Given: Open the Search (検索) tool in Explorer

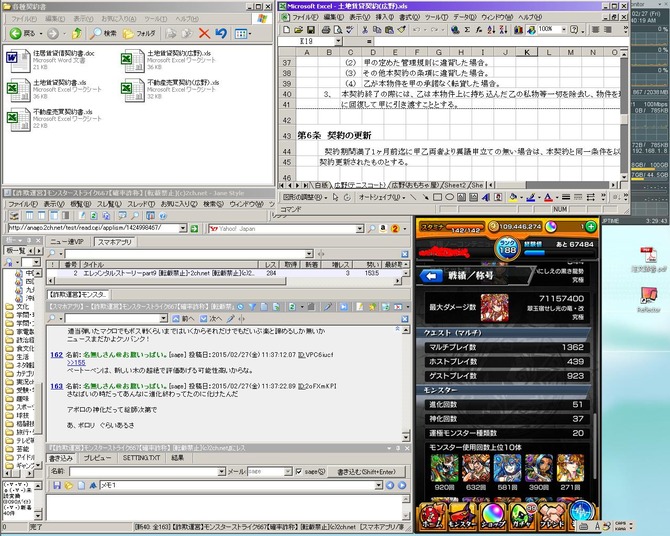Looking at the screenshot, I should 103,33.
